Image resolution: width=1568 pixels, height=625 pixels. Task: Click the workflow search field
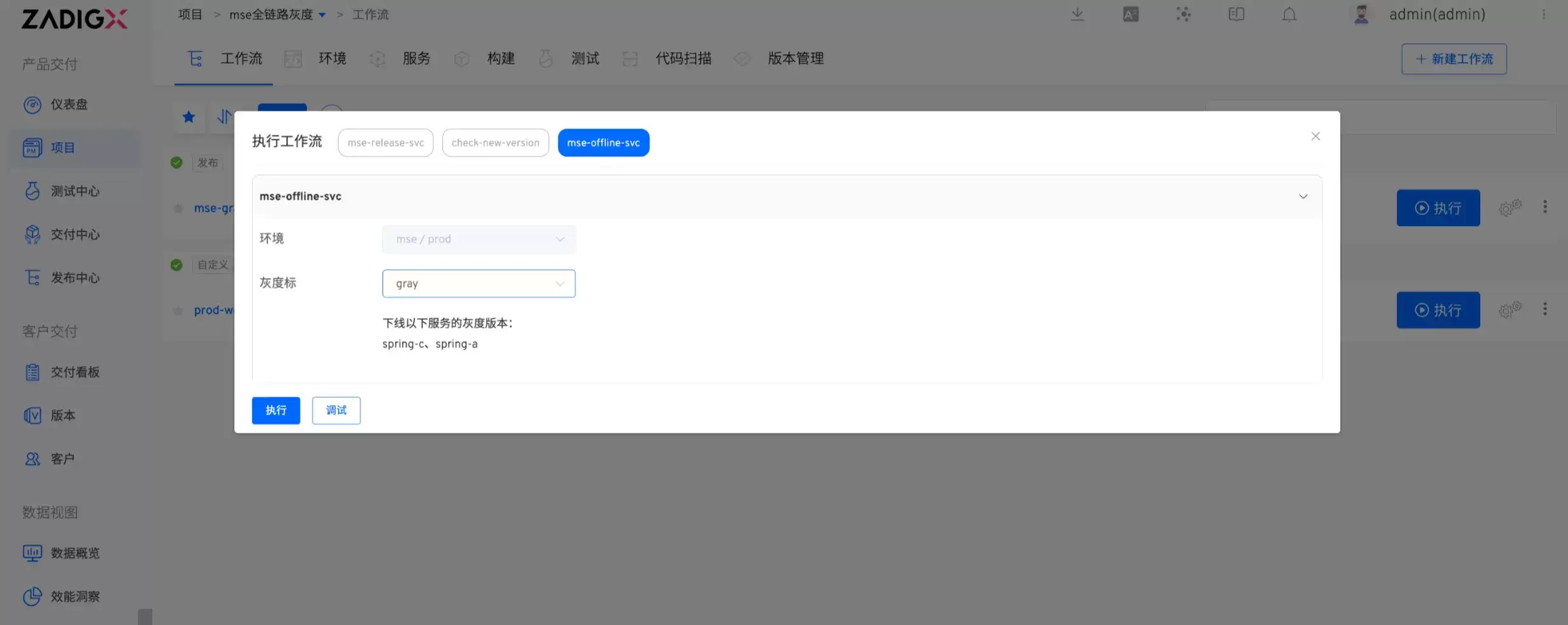pyautogui.click(x=1380, y=117)
